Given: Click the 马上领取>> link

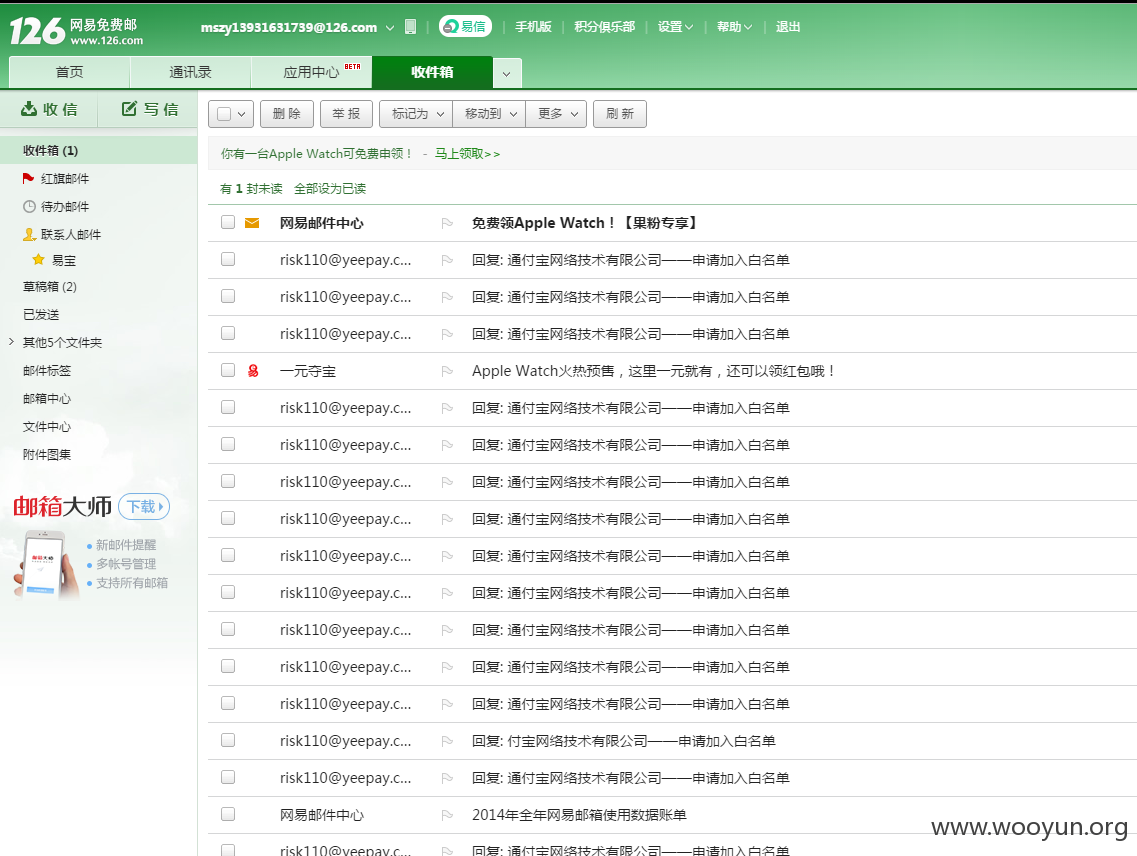Looking at the screenshot, I should coord(467,154).
